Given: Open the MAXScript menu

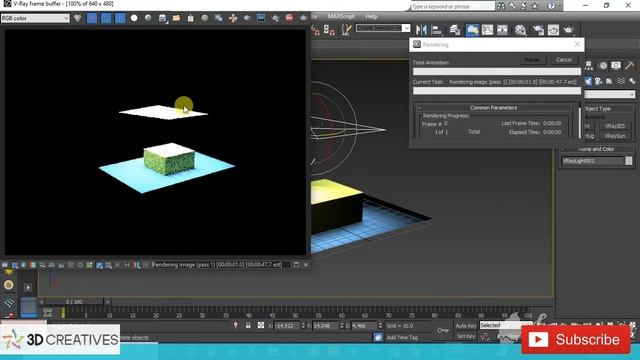Looking at the screenshot, I should pos(341,16).
